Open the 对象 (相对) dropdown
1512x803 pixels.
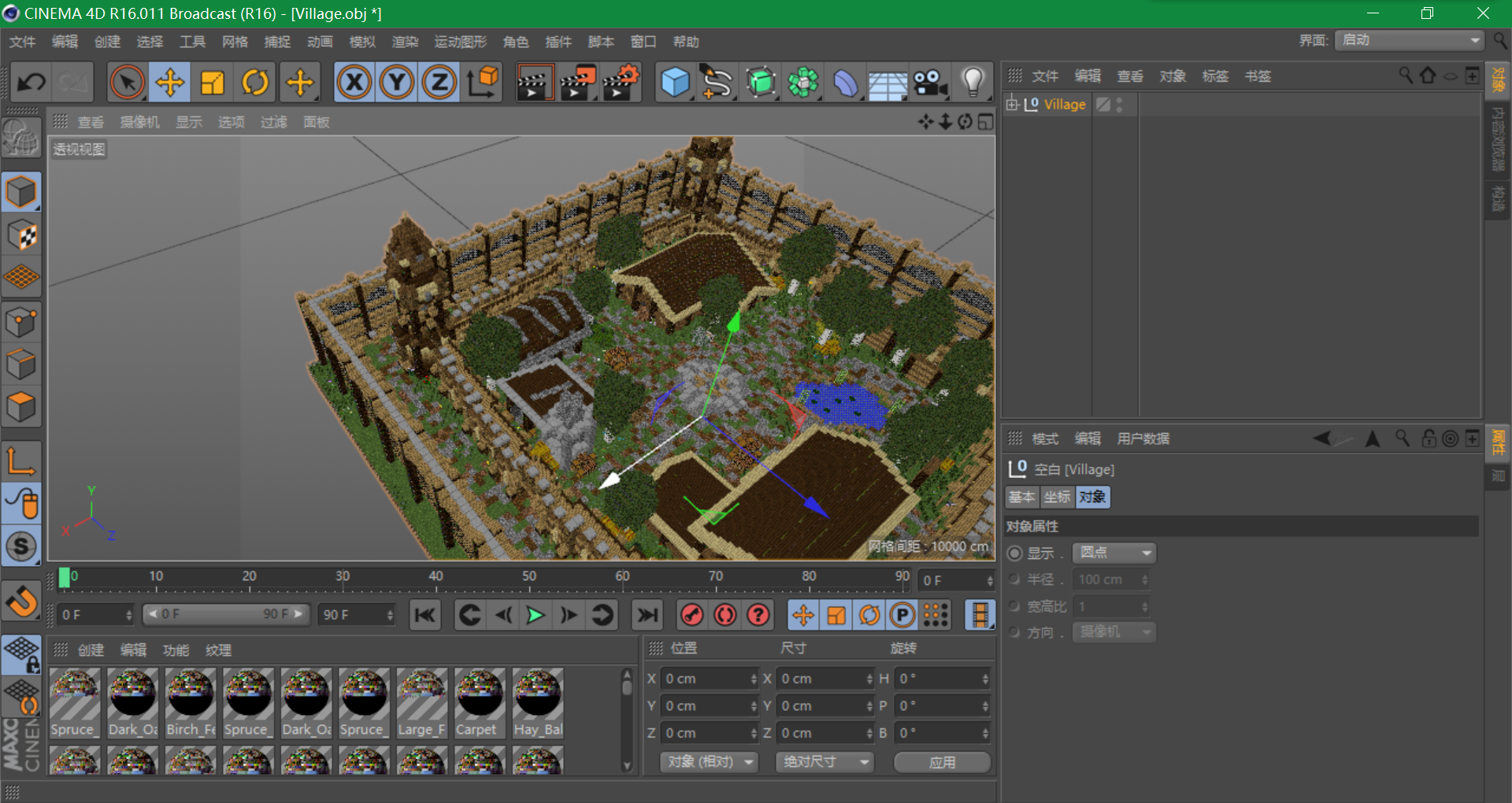(x=710, y=762)
